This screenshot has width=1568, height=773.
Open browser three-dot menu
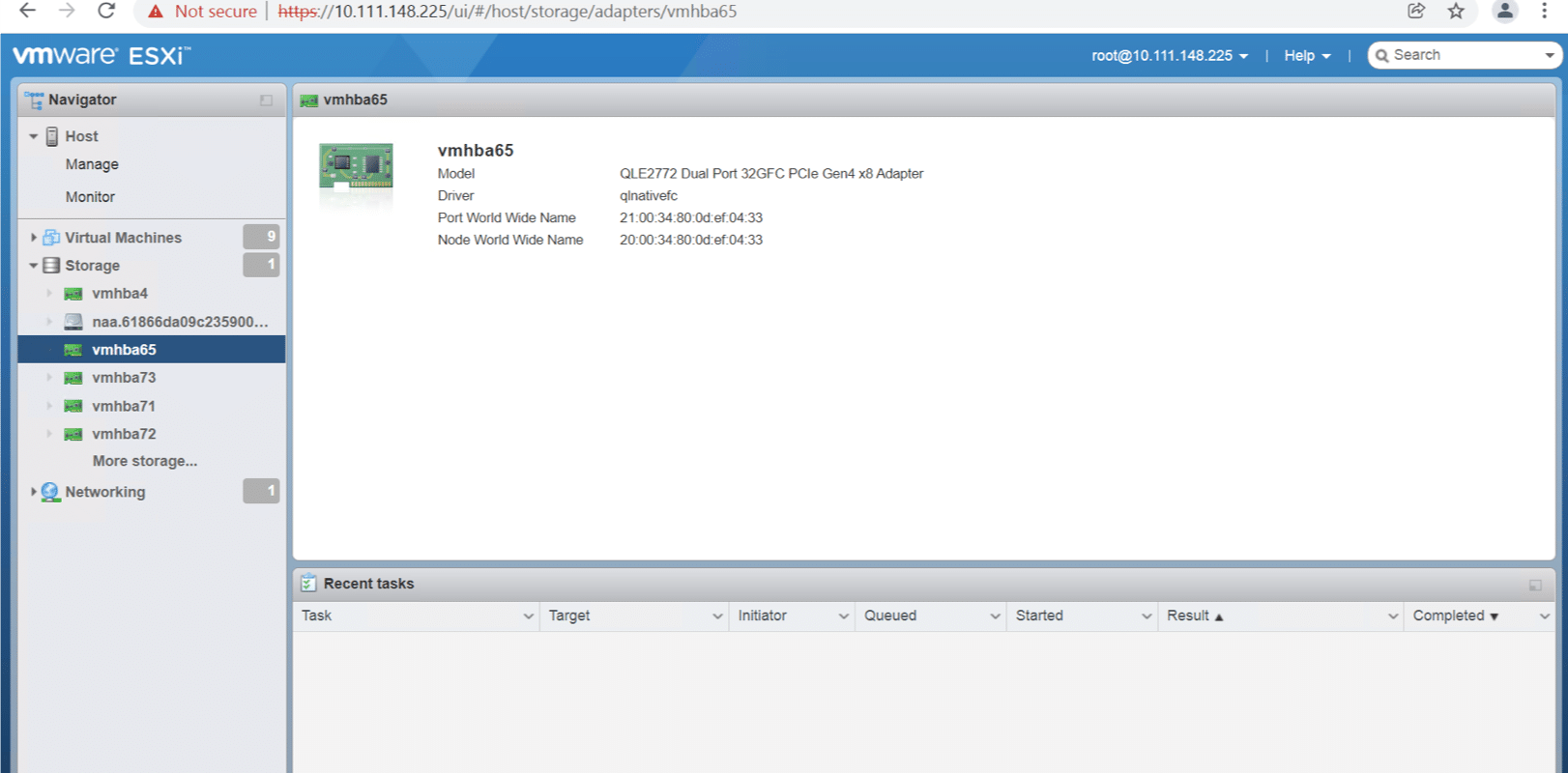pos(1544,11)
